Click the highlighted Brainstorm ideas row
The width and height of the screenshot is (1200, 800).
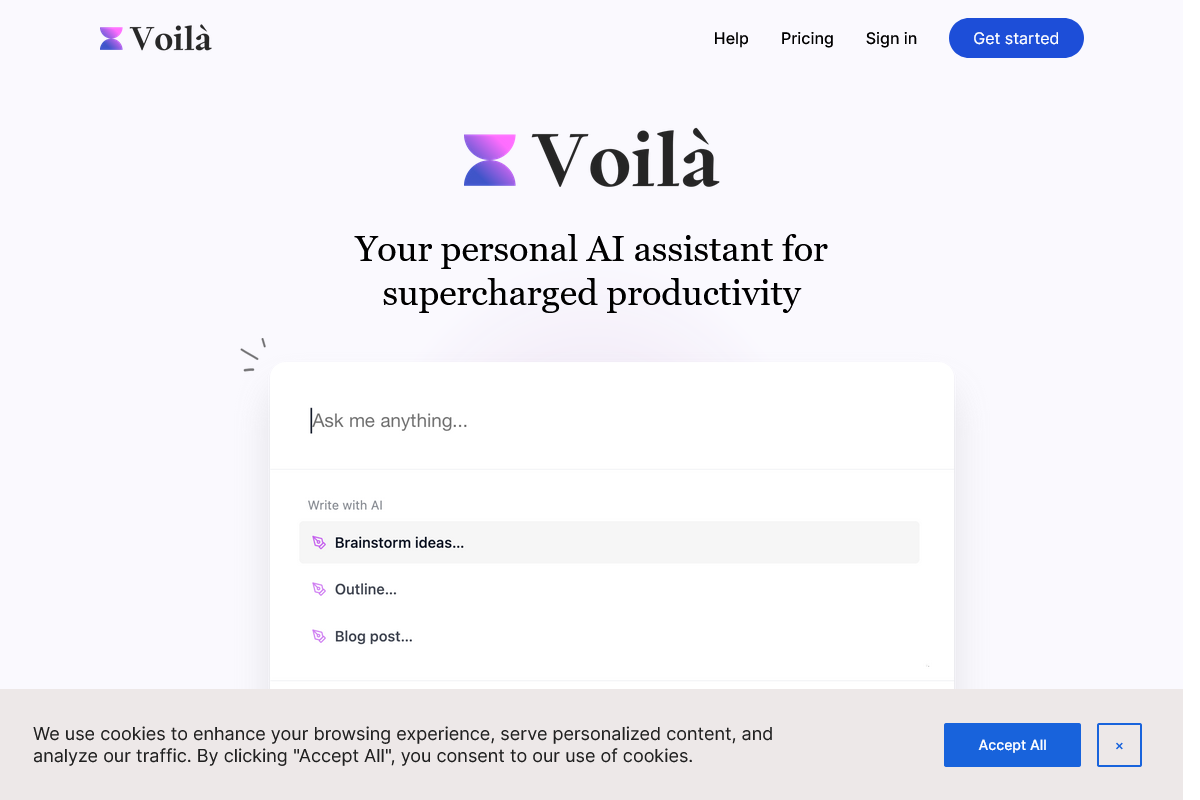[609, 542]
